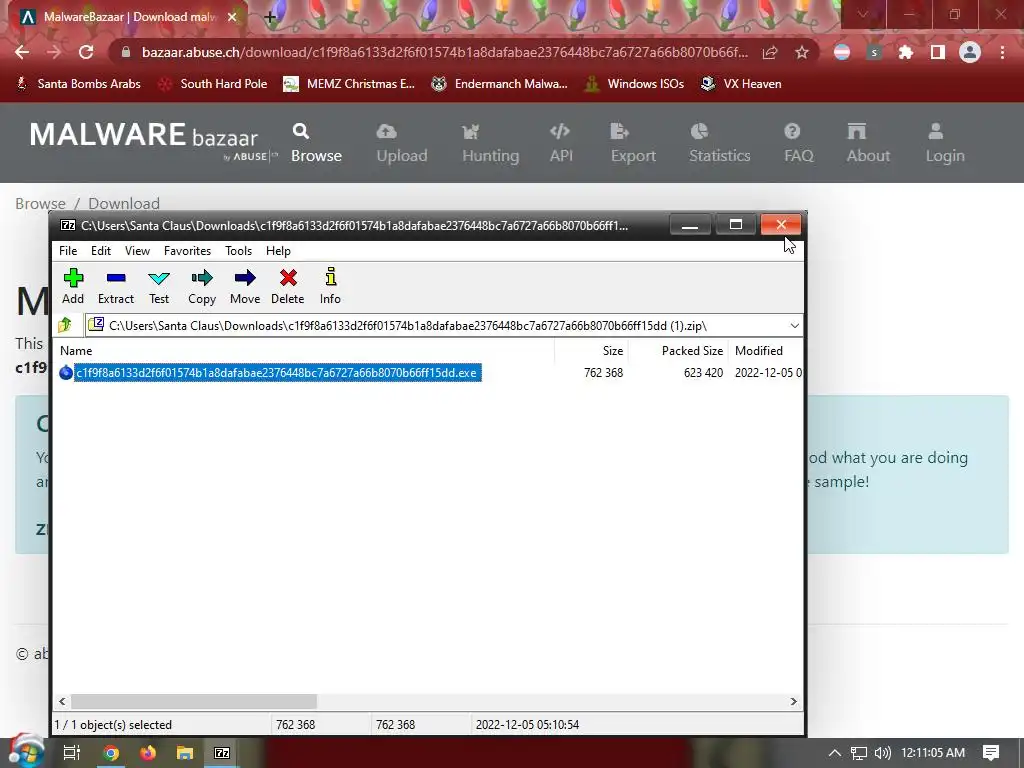
Task: Close the 7-Zip window
Action: 781,225
